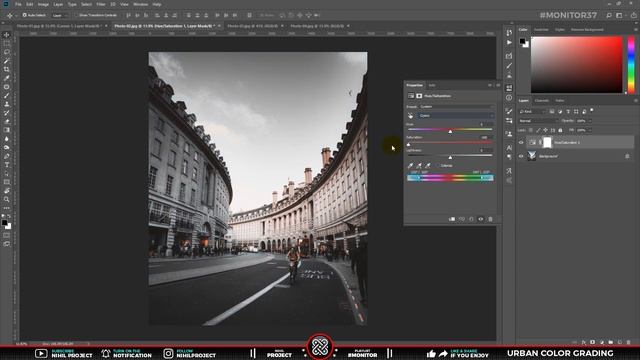Screen dimensions: 640x360
Task: Open the Fill value dropdown arrow
Action: 590,131
